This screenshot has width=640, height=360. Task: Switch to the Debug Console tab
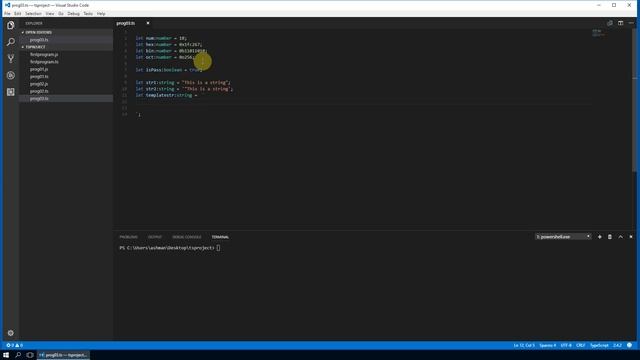[187, 237]
